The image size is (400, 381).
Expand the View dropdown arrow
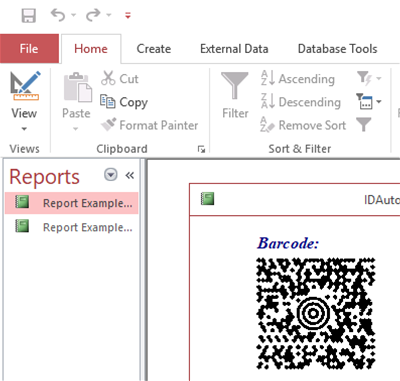tap(24, 129)
